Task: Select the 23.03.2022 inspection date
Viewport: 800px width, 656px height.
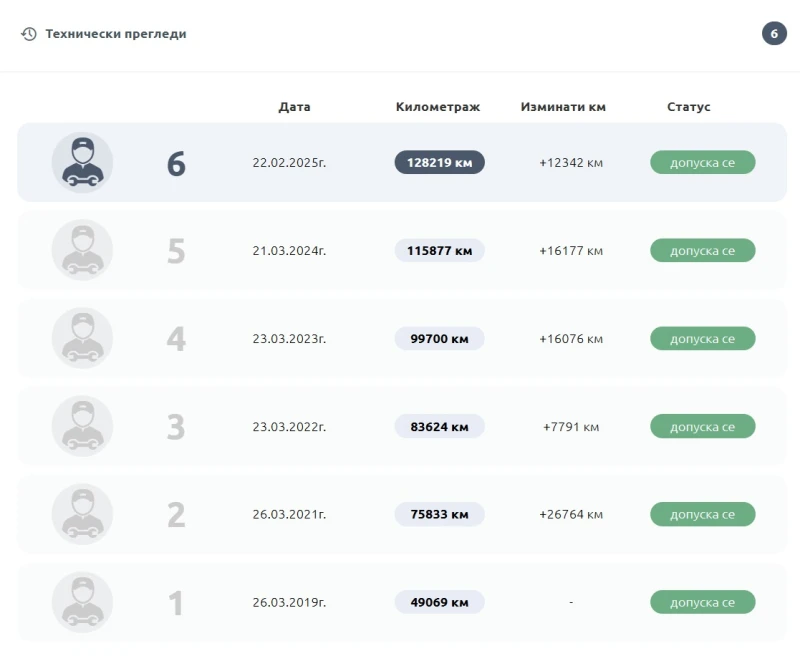Action: [x=289, y=427]
